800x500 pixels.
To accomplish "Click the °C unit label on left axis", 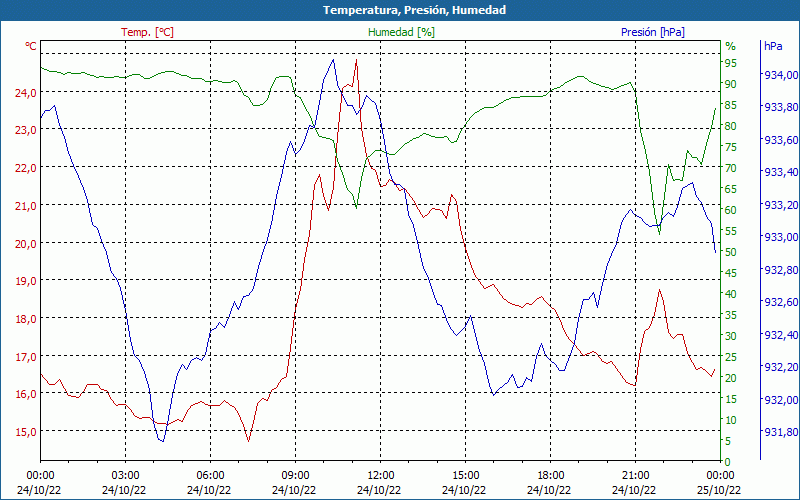I will (30, 46).
